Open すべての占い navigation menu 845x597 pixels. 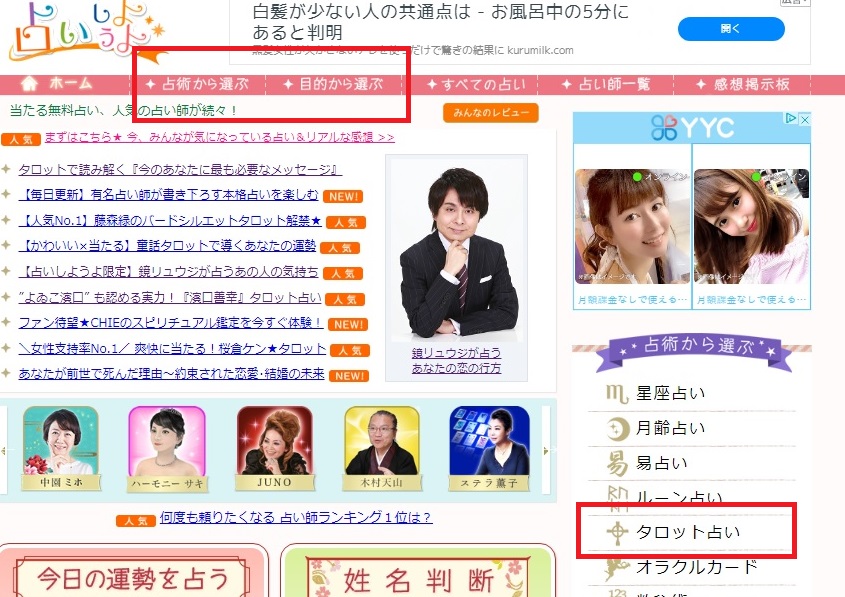coord(476,85)
